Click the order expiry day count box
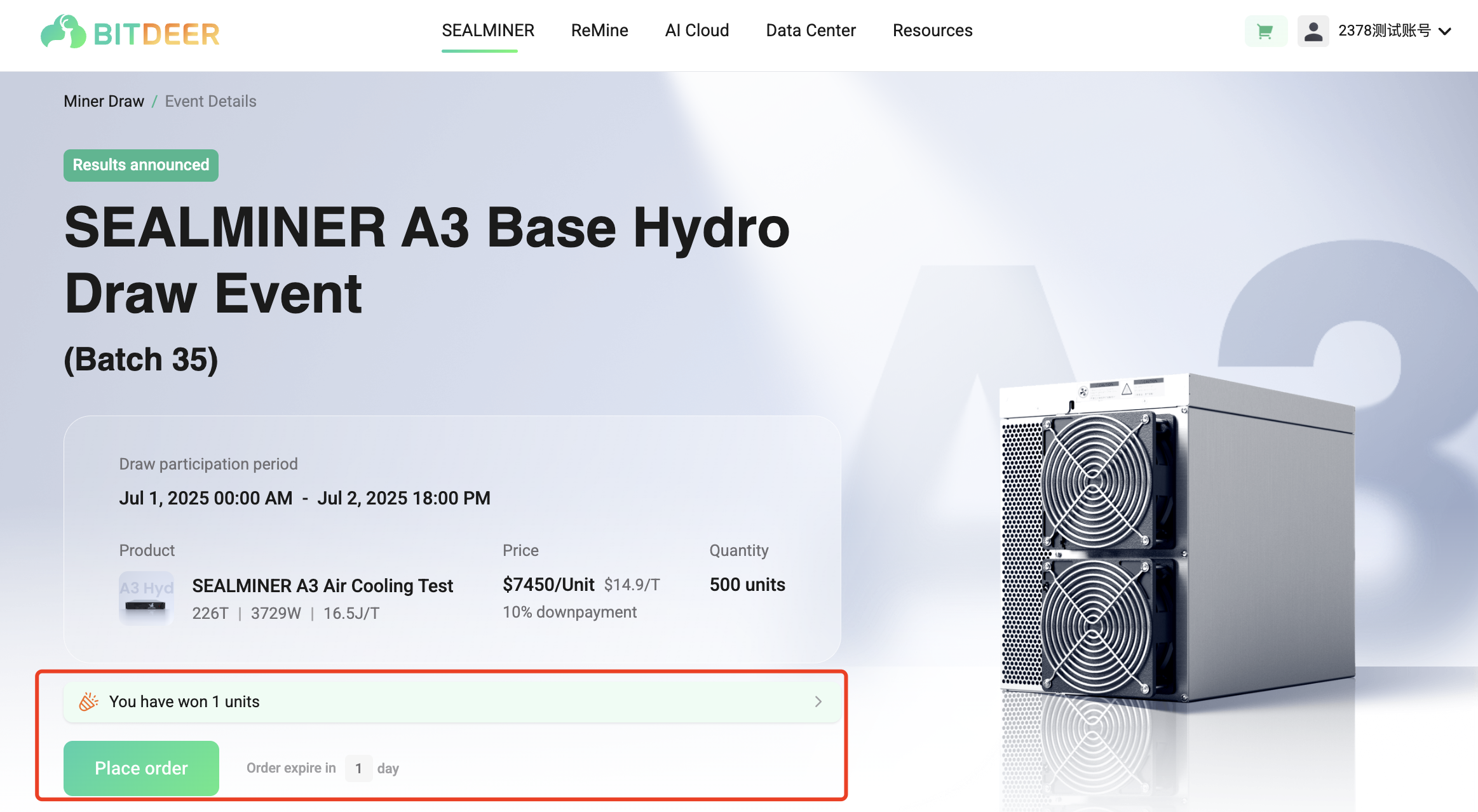1478x812 pixels. tap(358, 768)
